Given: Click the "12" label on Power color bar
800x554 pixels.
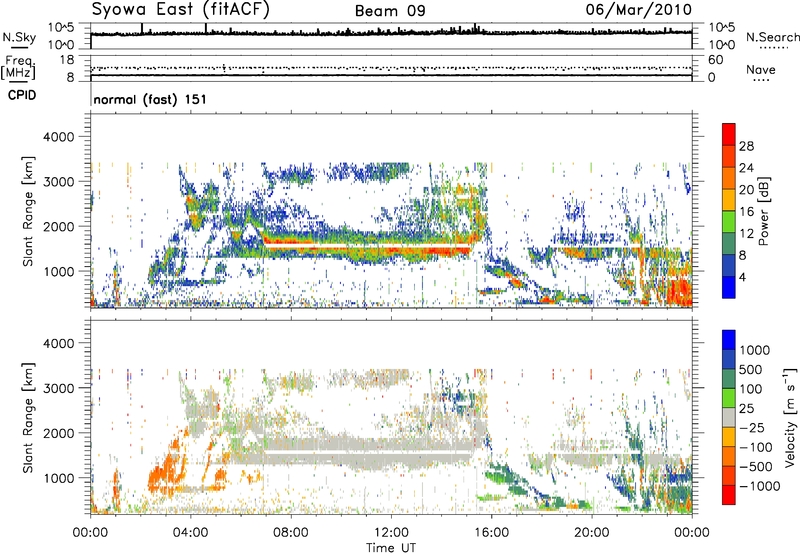Looking at the screenshot, I should 746,234.
